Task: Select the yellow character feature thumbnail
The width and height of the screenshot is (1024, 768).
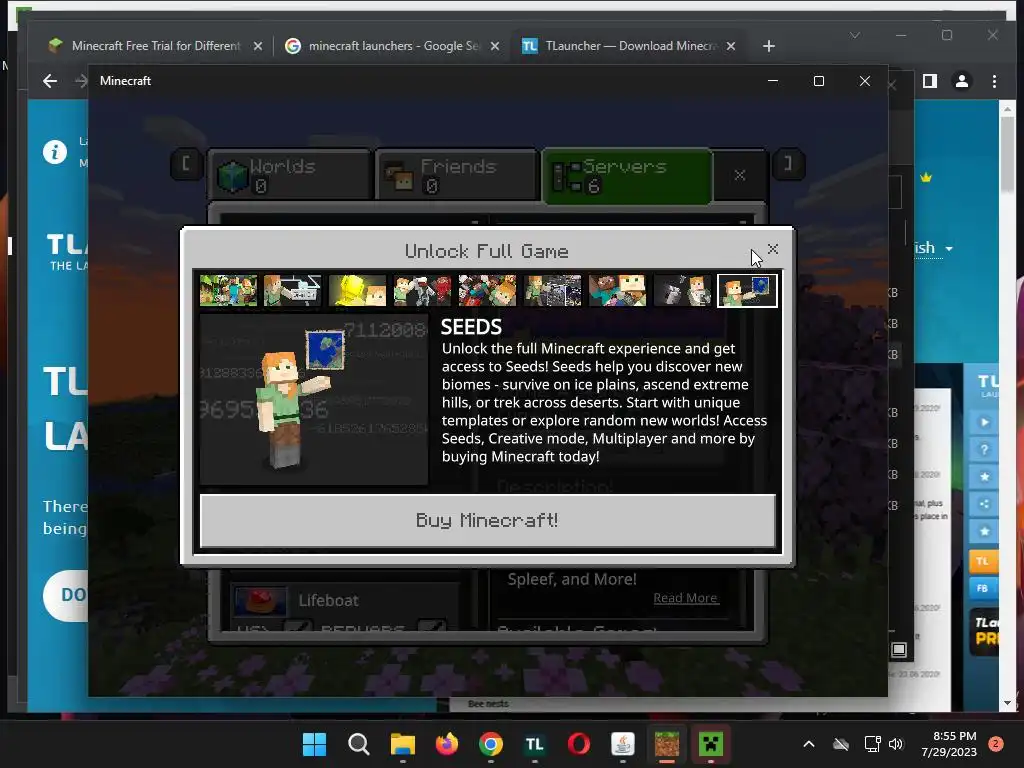Action: coord(357,290)
